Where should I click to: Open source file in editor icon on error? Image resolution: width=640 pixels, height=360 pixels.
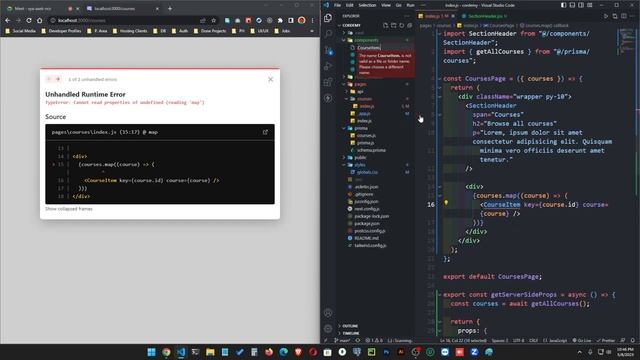(x=265, y=132)
